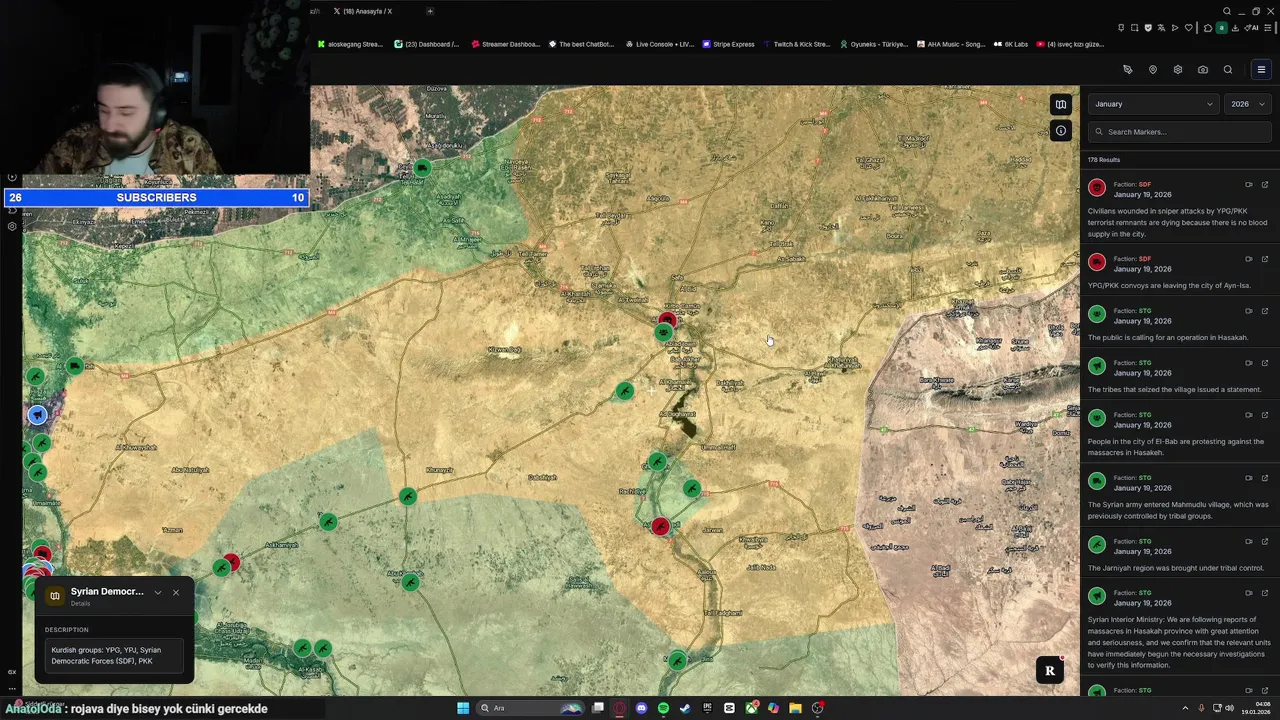Image resolution: width=1280 pixels, height=720 pixels.
Task: Play video of Ayn-Isa convoys entry
Action: click(1249, 259)
